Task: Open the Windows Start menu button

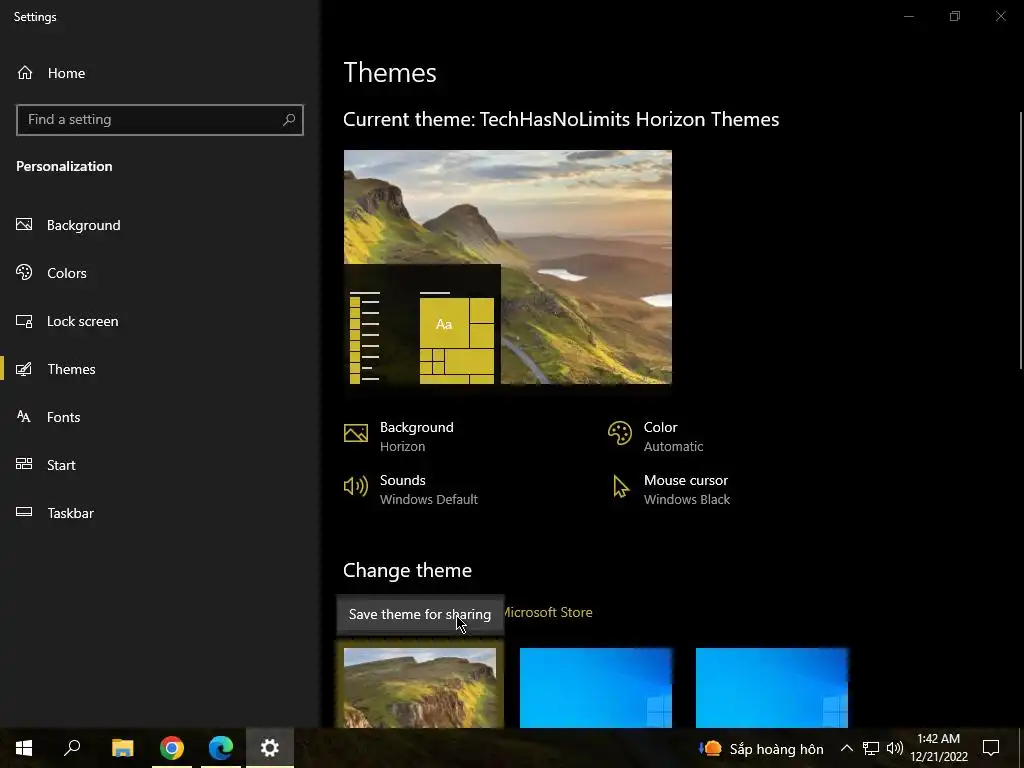Action: (x=24, y=748)
